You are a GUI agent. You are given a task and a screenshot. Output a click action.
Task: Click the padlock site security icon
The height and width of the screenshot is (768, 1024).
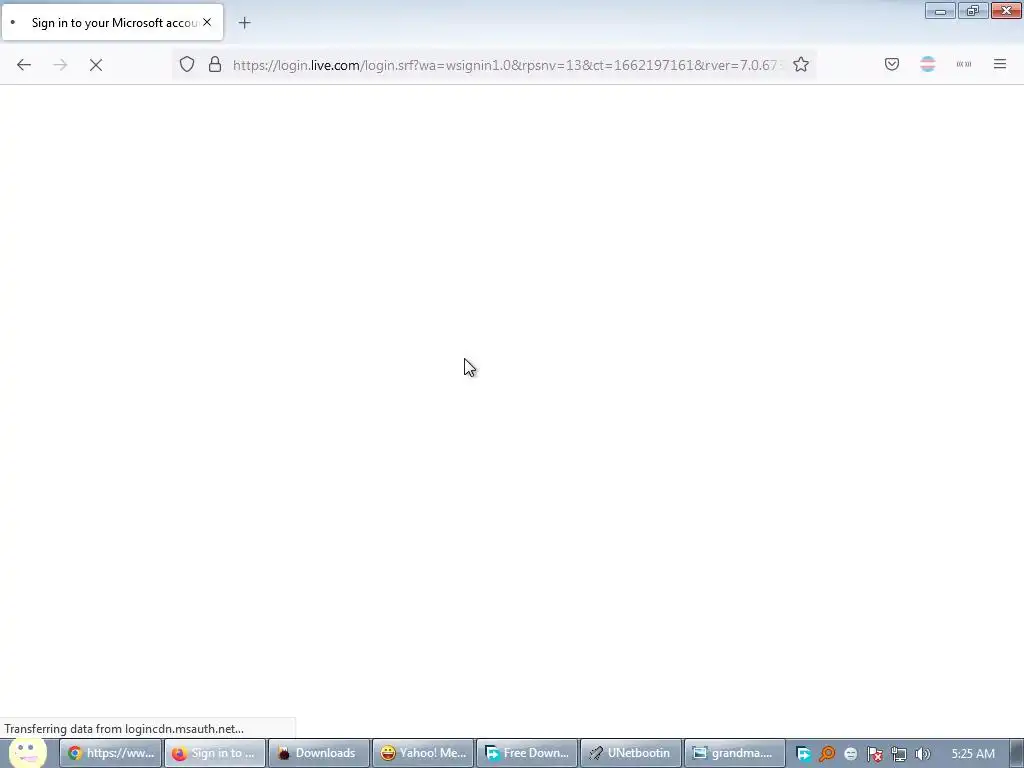[x=215, y=65]
